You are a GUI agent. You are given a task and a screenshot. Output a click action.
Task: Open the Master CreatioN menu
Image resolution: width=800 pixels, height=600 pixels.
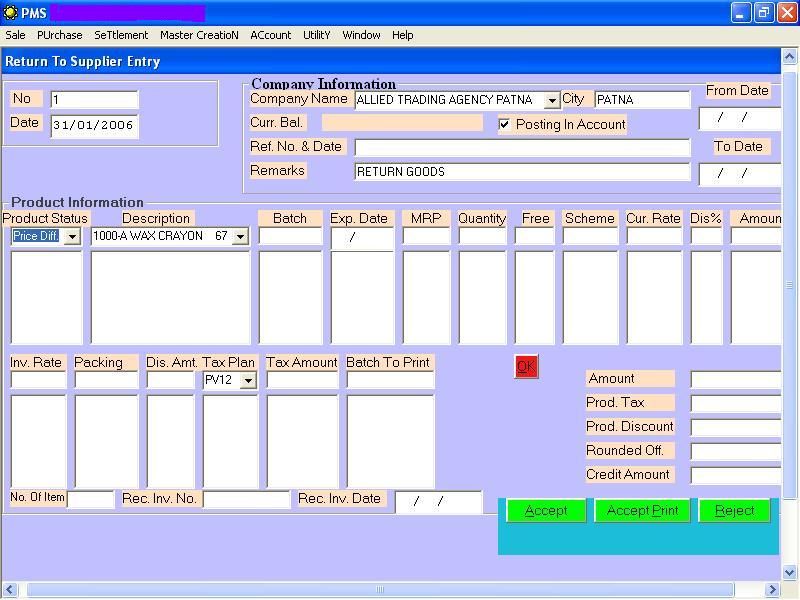click(x=199, y=35)
